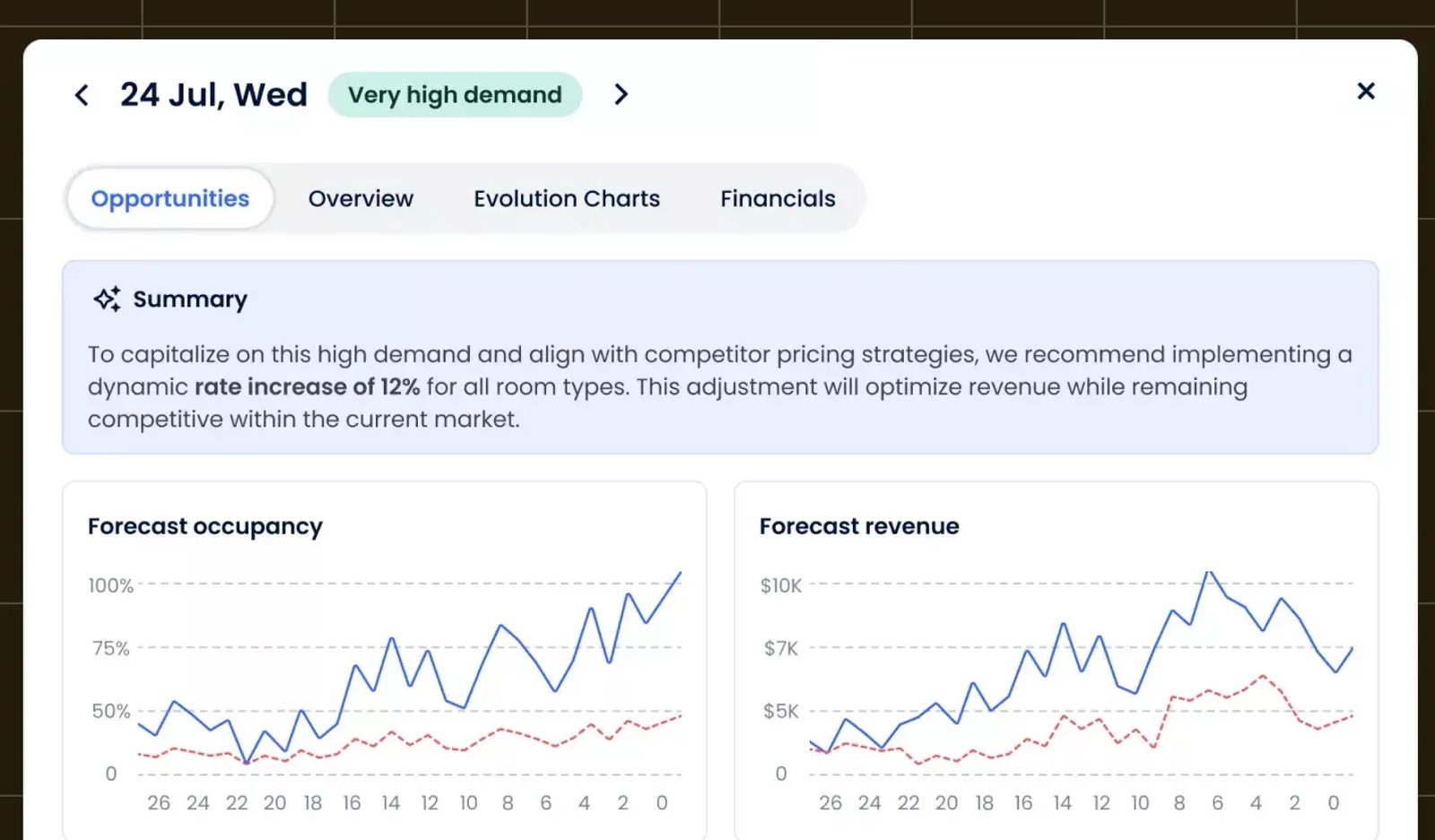Click the $5K label on revenue chart
Screen dimensions: 1435x840
(781, 711)
